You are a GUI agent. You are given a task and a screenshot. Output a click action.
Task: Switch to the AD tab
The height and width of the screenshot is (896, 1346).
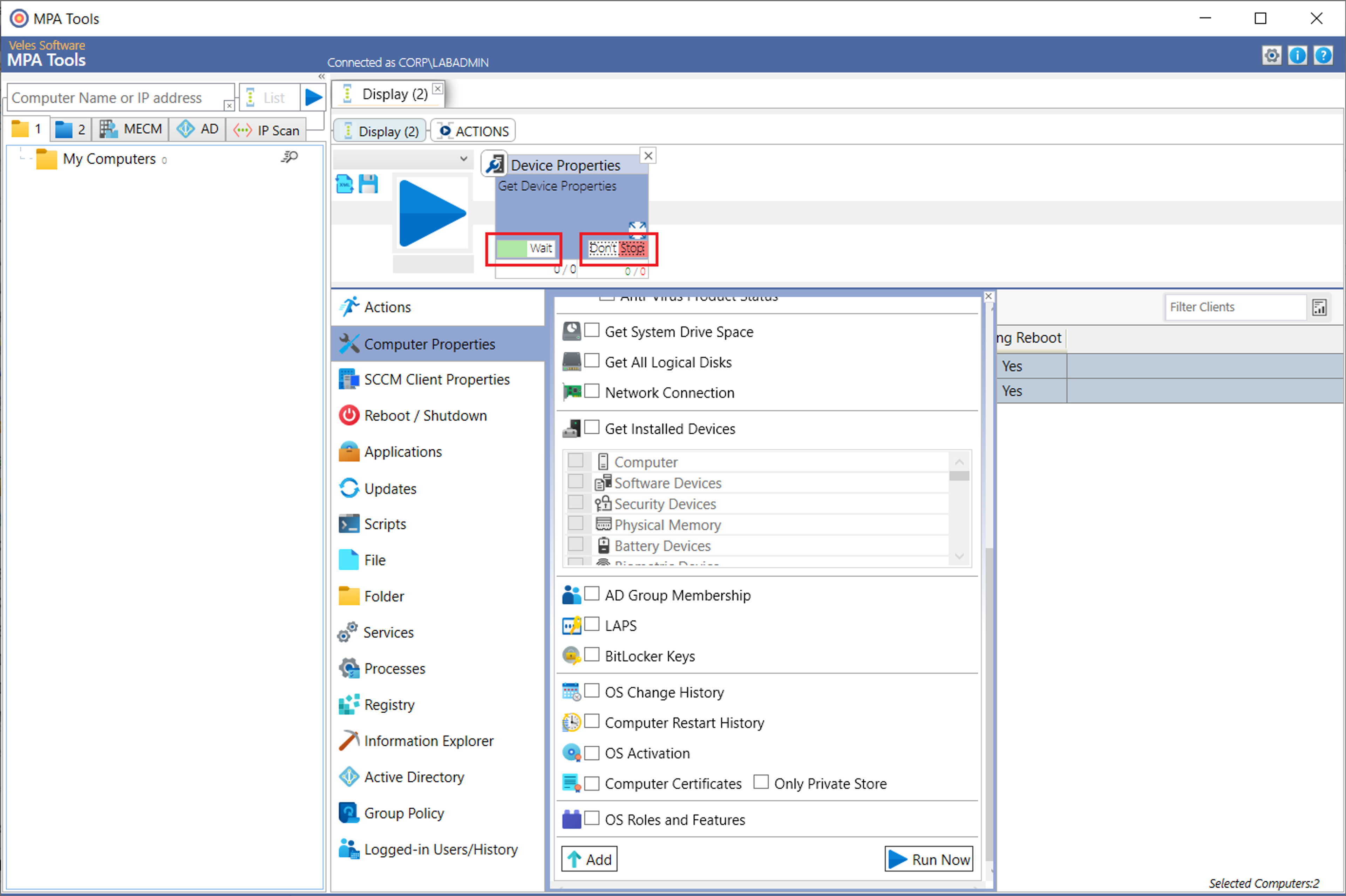click(x=198, y=129)
